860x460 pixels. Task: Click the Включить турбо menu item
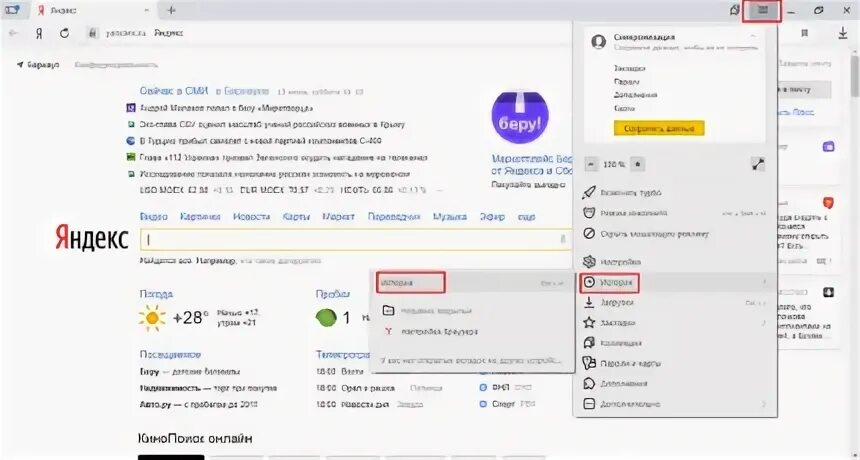675,193
